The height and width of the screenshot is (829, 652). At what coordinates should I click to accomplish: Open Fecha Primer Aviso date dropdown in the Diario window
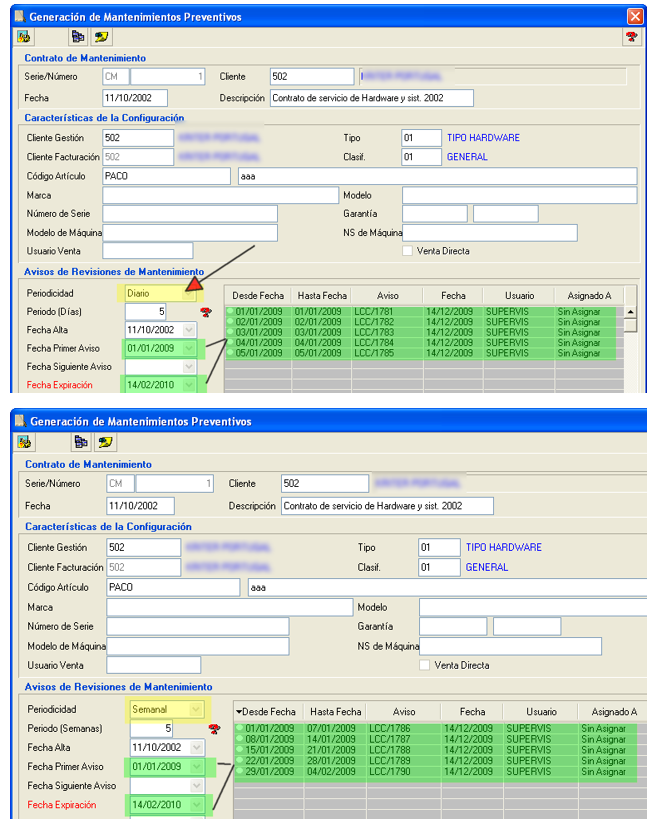pyautogui.click(x=189, y=348)
